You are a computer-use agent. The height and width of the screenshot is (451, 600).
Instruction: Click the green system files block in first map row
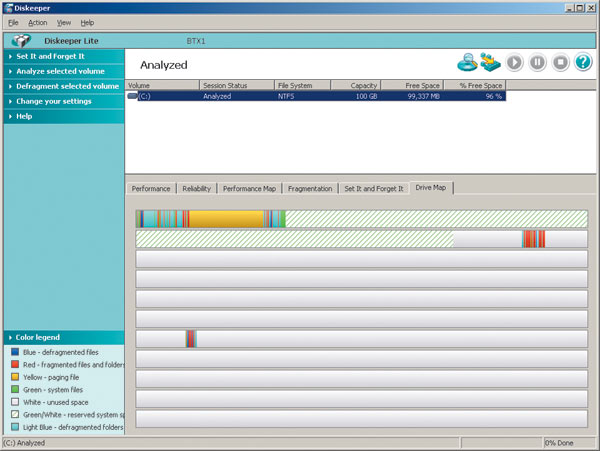coord(283,219)
